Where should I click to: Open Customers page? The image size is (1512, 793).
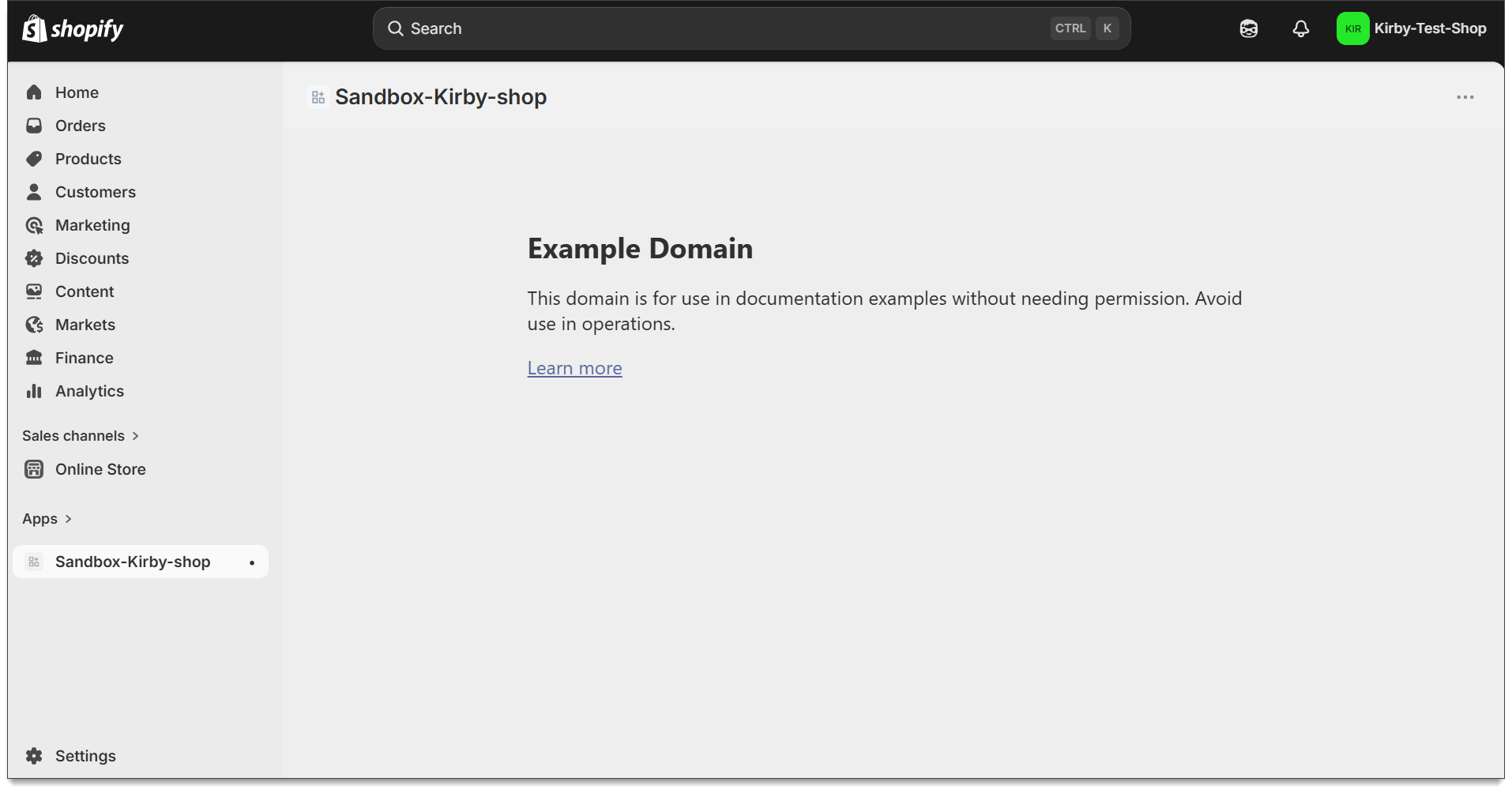click(x=141, y=192)
